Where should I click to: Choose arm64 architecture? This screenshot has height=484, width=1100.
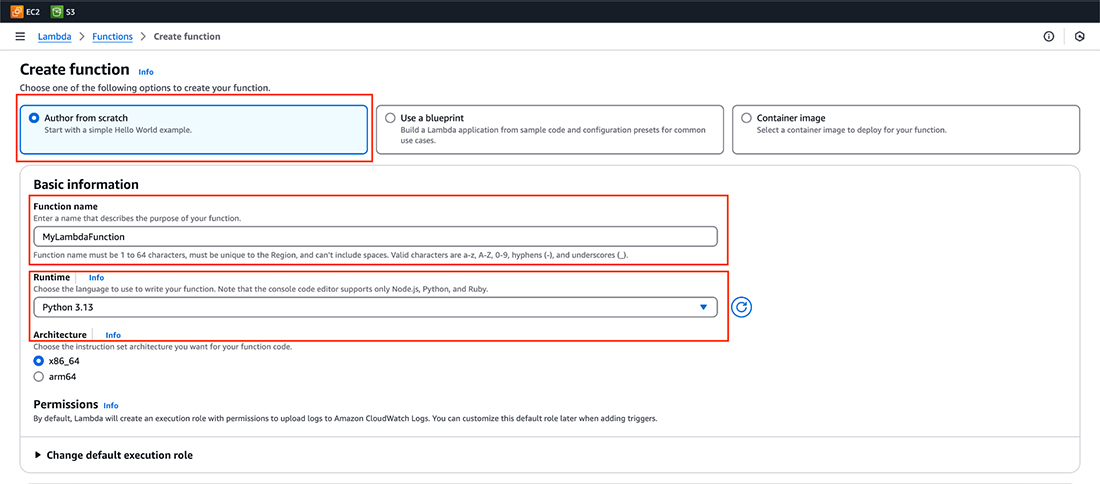coord(39,377)
